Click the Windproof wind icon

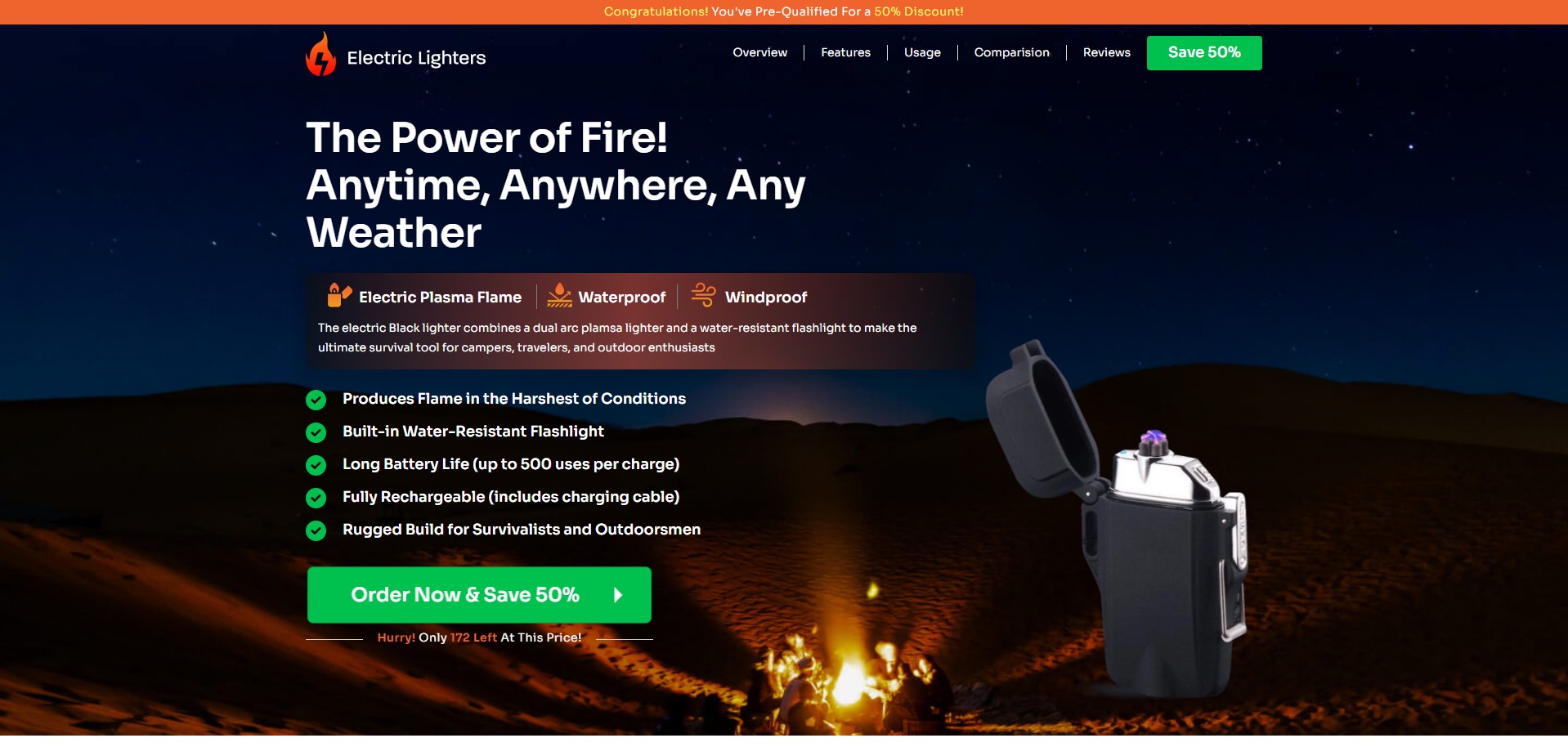(703, 294)
